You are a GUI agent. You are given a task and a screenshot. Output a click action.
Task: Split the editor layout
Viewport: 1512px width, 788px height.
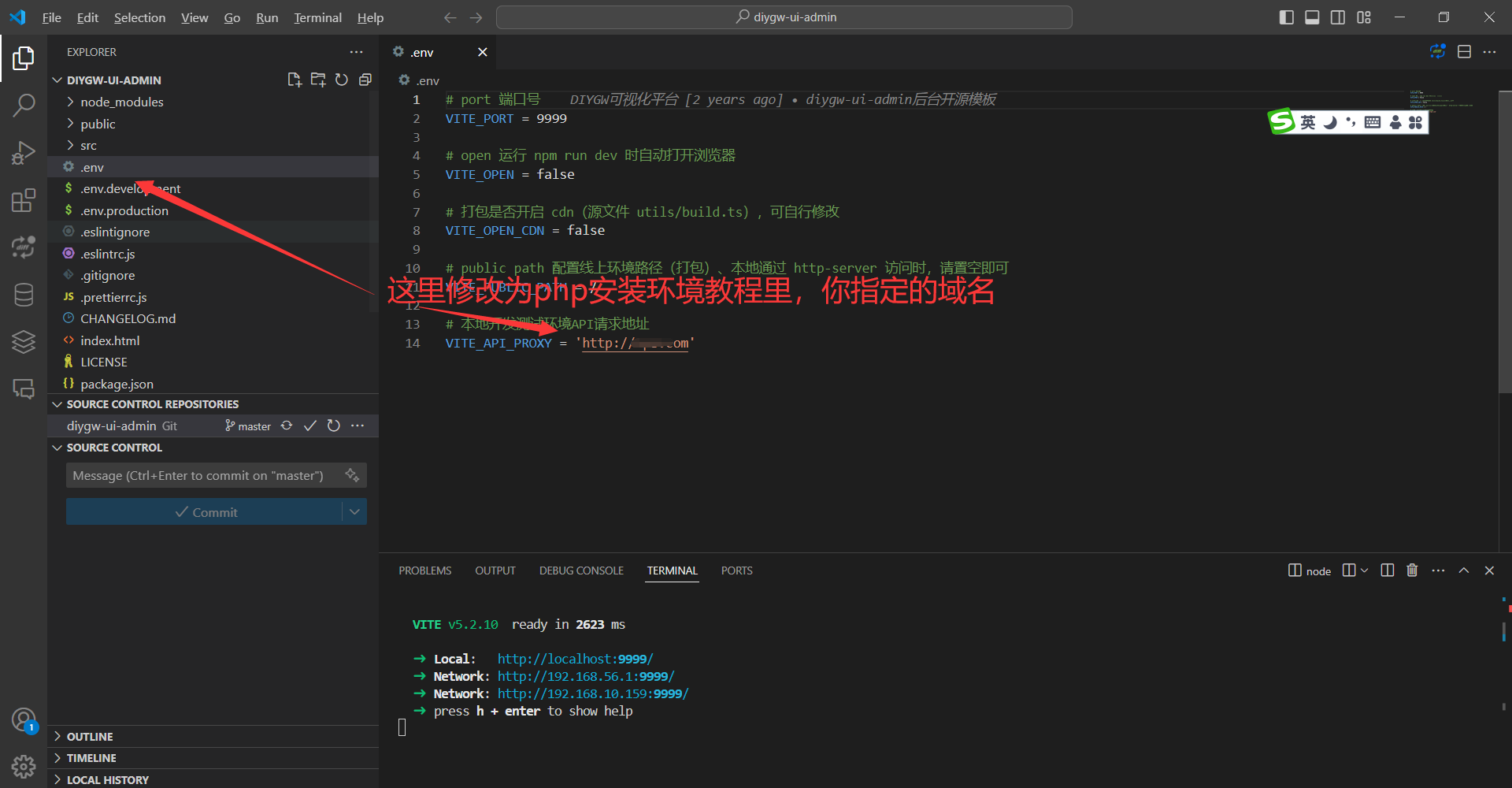pos(1464,52)
